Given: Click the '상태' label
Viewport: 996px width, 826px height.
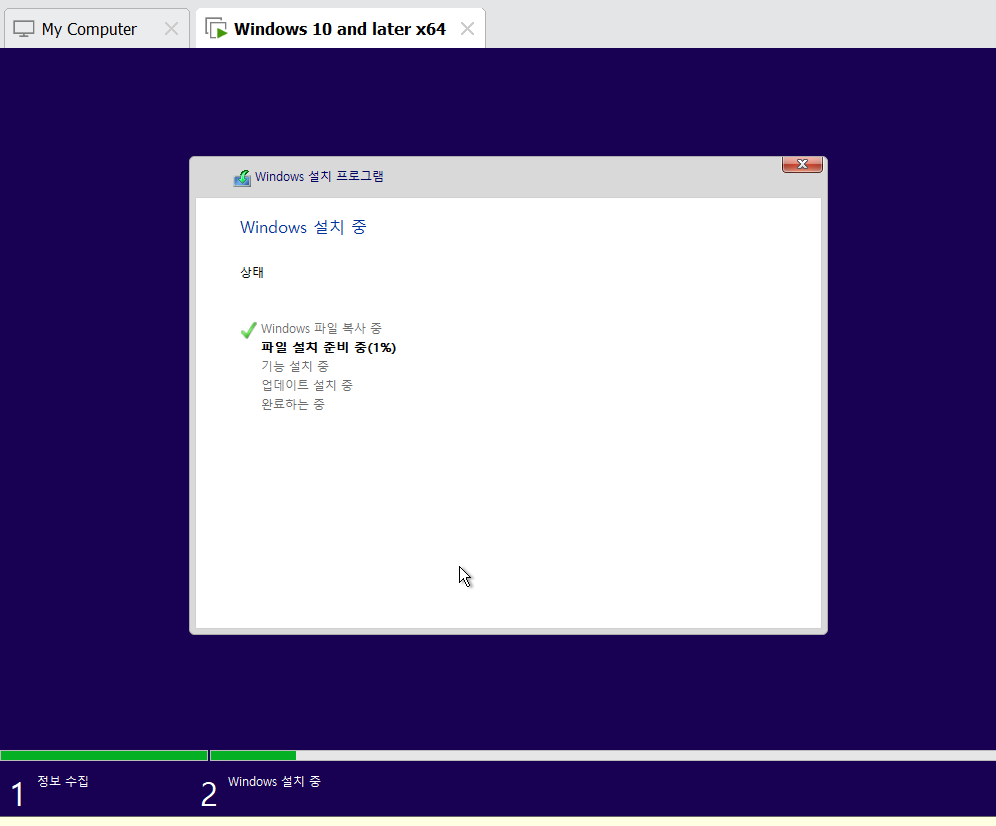Looking at the screenshot, I should point(252,272).
